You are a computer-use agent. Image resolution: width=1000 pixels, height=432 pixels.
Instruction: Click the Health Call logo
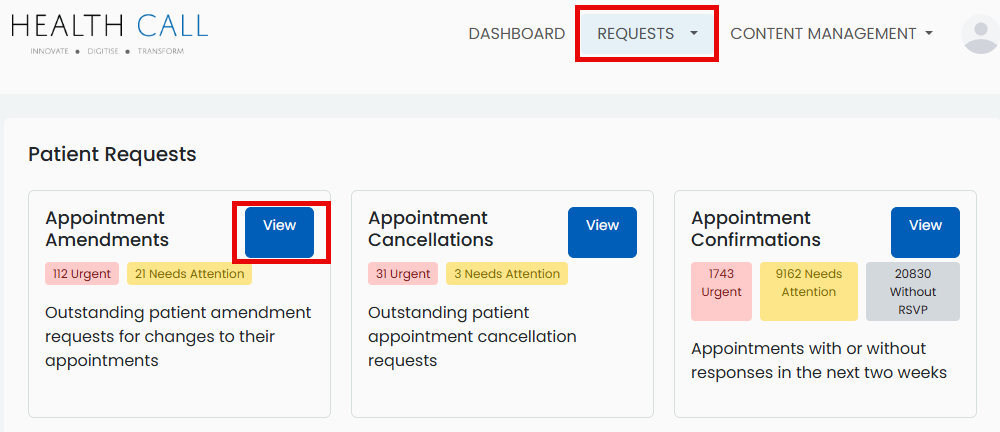coord(110,32)
